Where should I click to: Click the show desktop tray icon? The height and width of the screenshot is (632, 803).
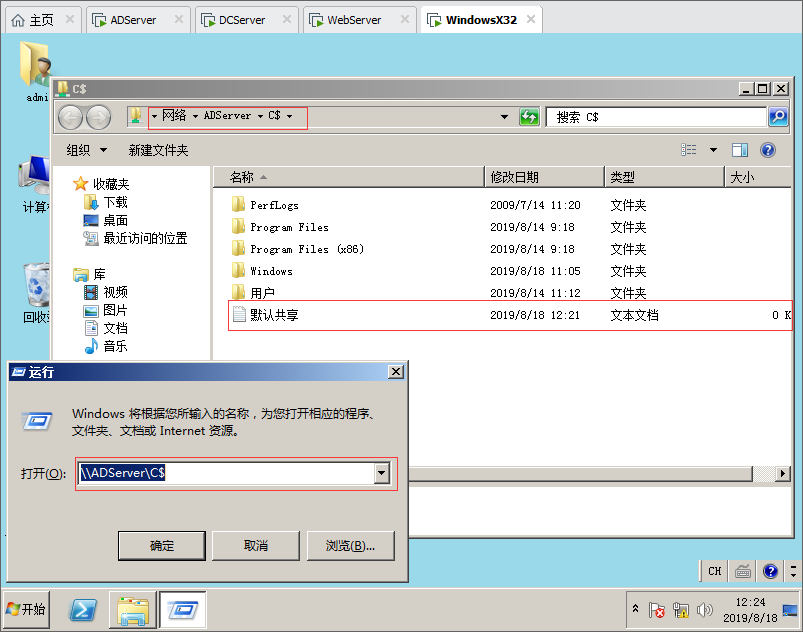pyautogui.click(x=790, y=610)
